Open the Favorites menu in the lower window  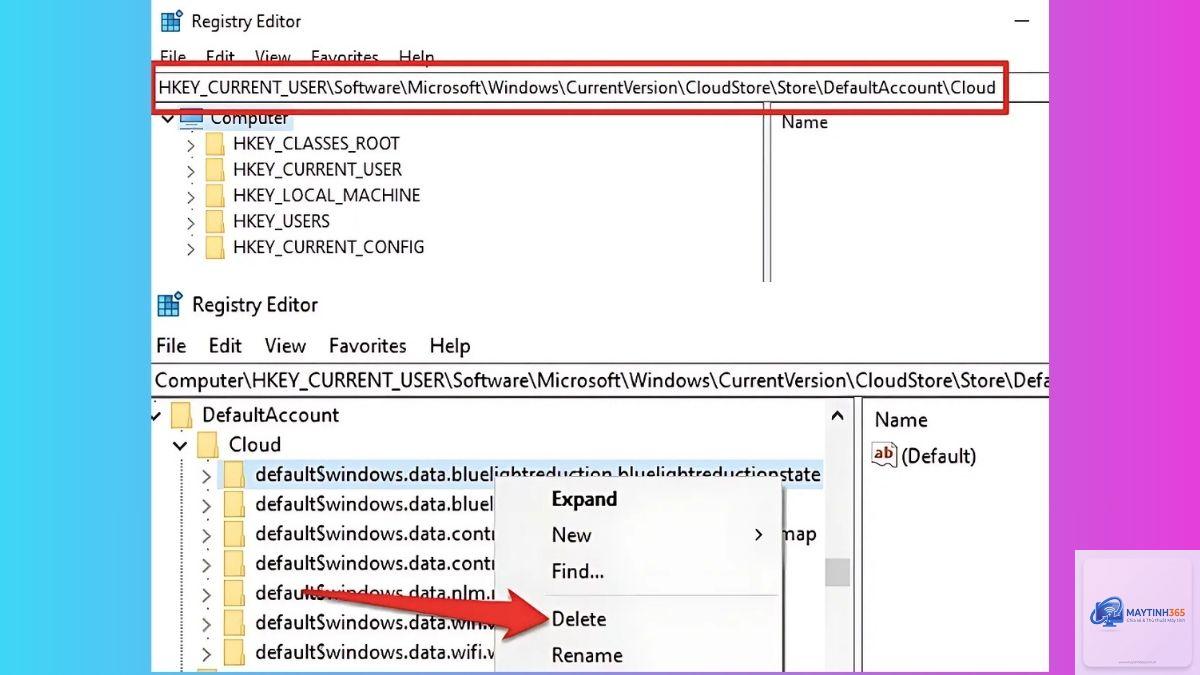coord(368,345)
